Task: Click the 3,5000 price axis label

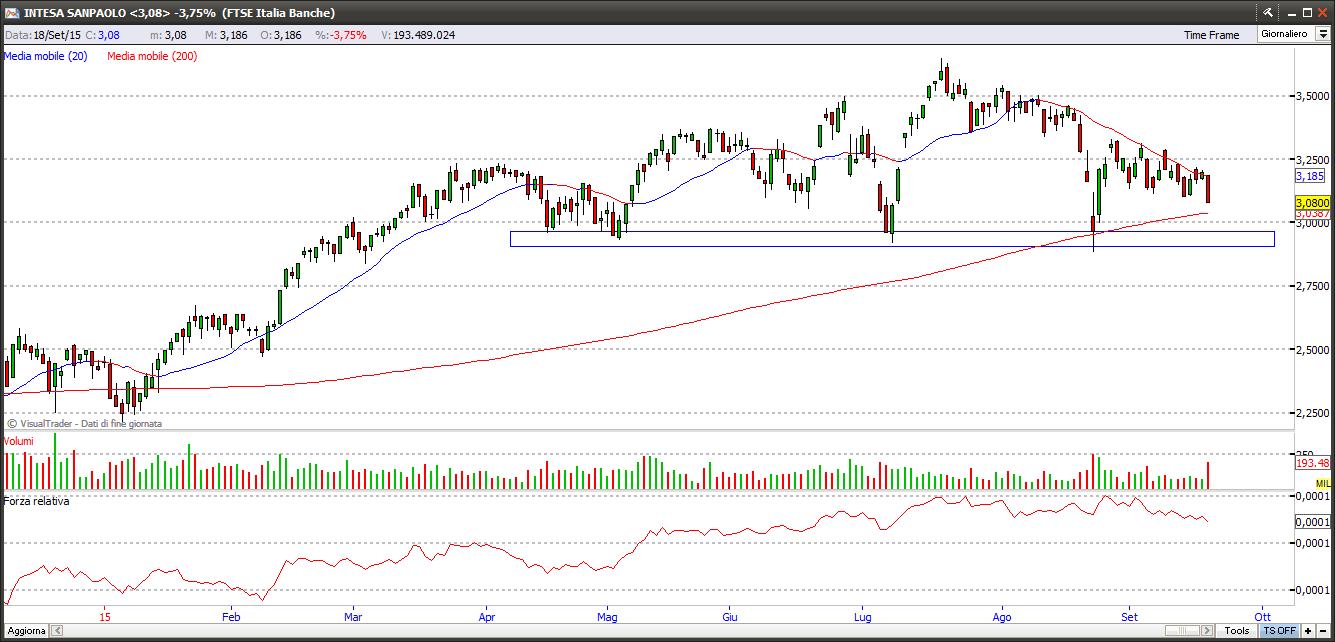Action: pyautogui.click(x=1311, y=96)
